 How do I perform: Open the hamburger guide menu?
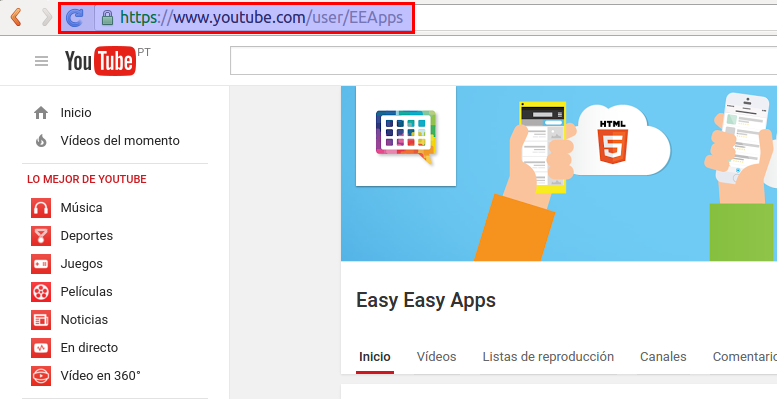pos(42,61)
